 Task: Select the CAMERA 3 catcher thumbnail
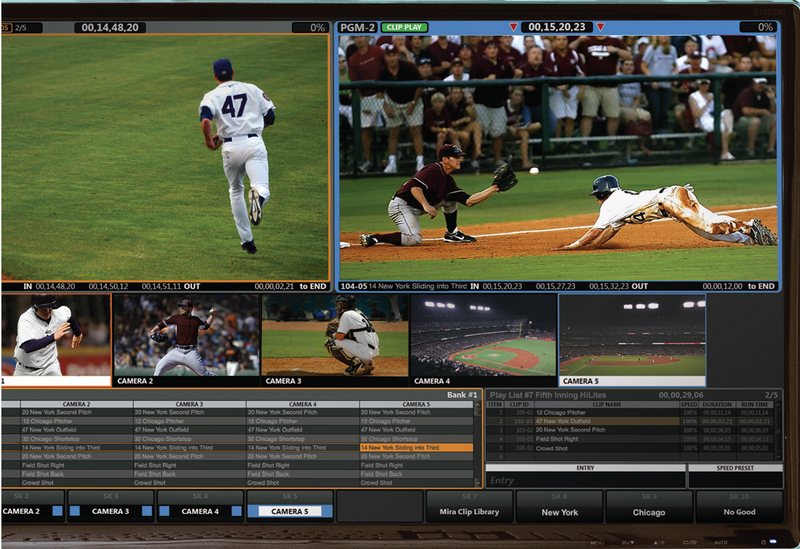pos(334,335)
